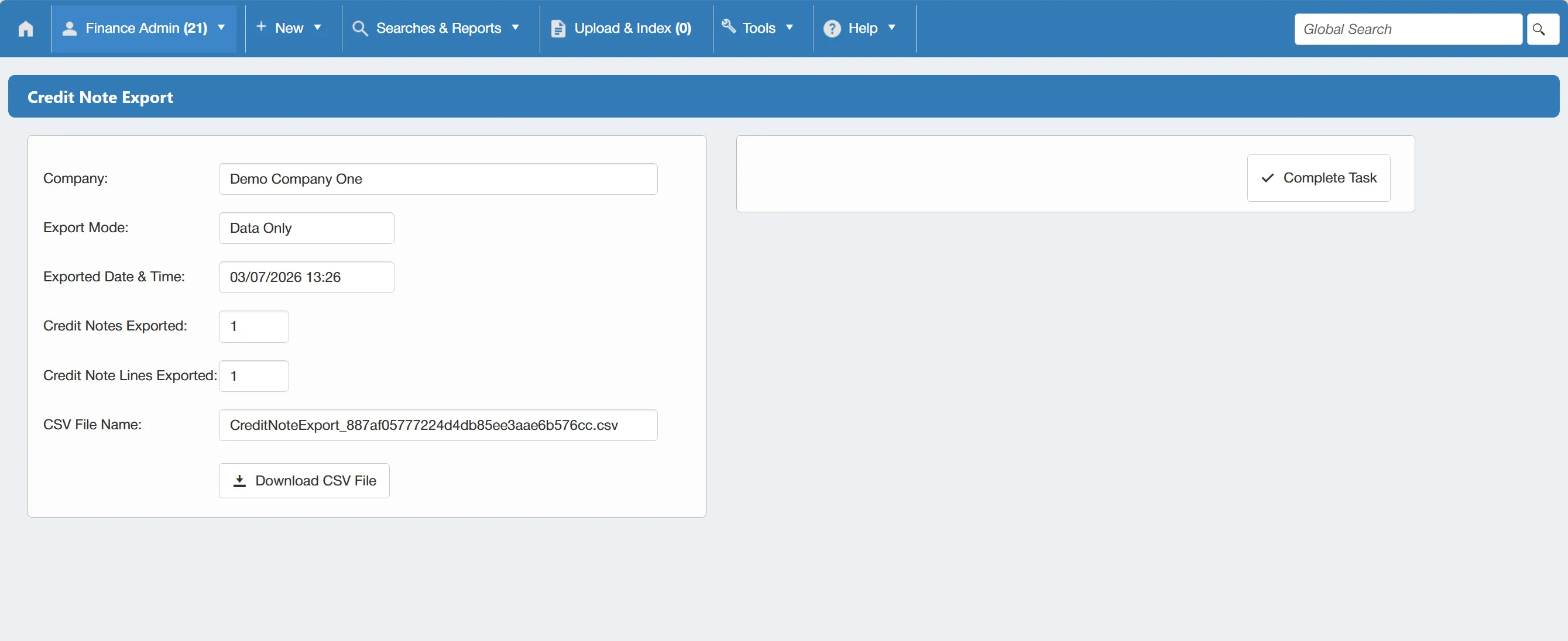Viewport: 1568px width, 641px height.
Task: Expand the Searches & Reports arrow
Action: pos(515,27)
